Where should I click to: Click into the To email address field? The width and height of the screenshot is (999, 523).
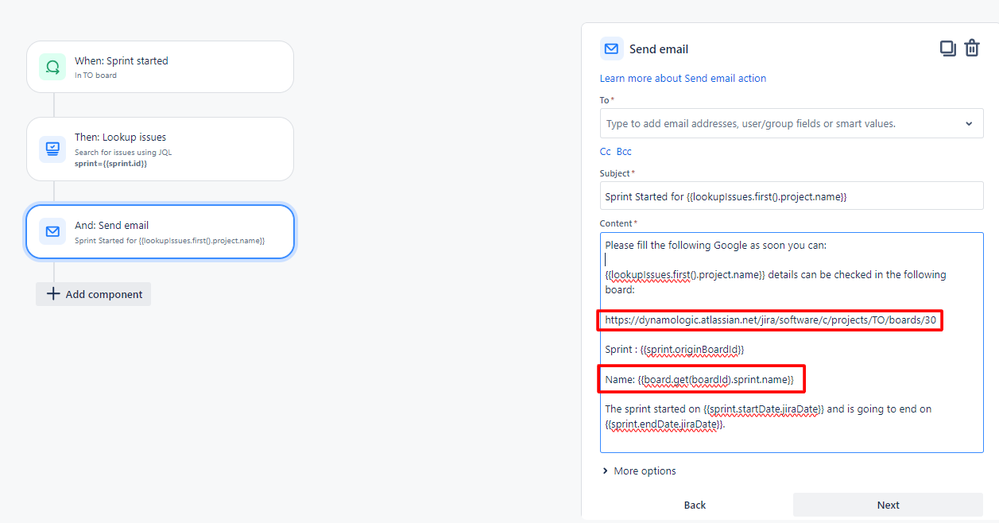point(791,124)
